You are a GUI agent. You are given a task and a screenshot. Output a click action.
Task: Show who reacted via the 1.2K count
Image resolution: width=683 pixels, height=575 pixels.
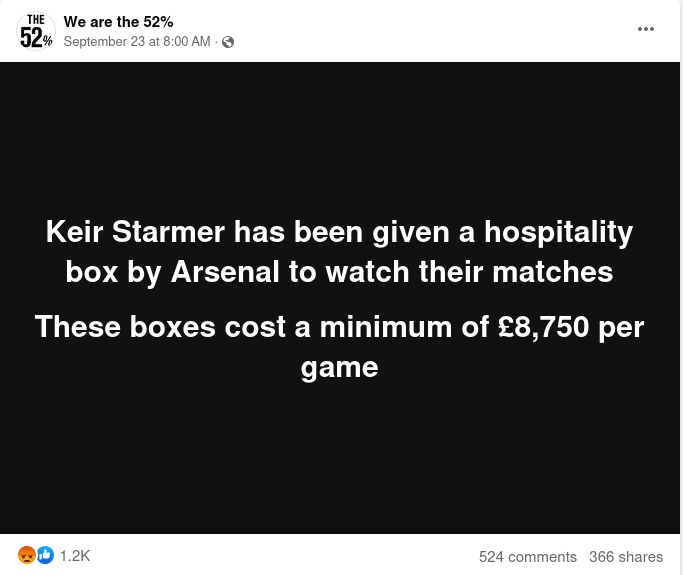point(75,556)
